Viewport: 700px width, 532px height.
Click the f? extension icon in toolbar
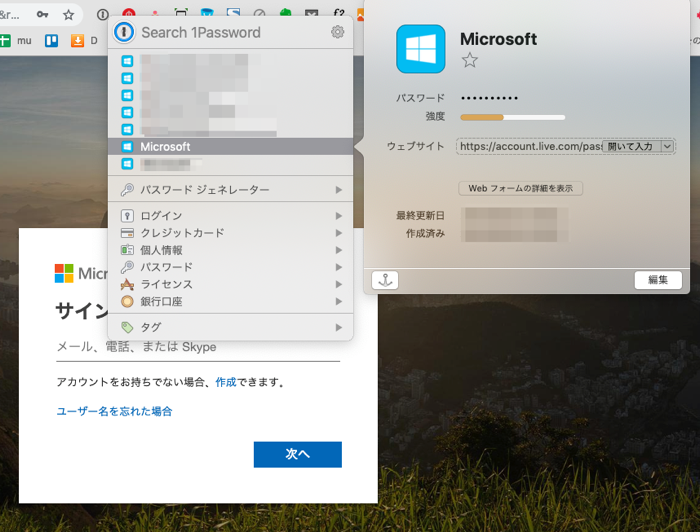point(339,13)
